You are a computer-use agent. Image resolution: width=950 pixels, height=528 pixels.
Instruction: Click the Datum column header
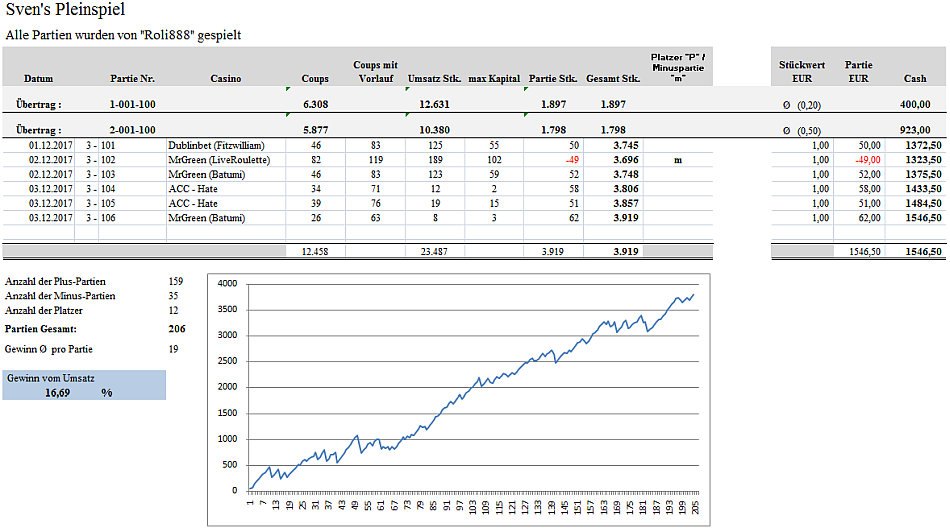point(39,78)
